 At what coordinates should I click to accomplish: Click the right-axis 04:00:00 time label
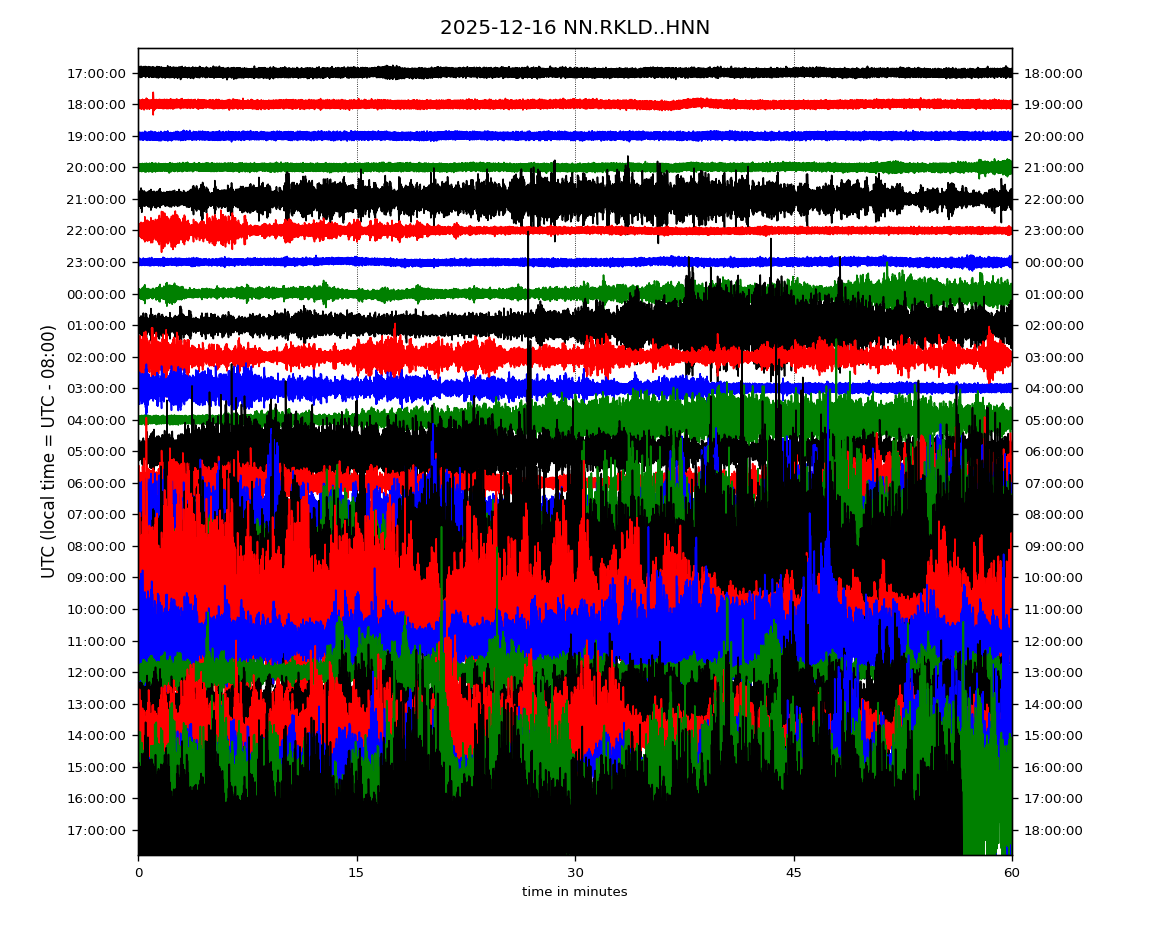[x=1054, y=388]
